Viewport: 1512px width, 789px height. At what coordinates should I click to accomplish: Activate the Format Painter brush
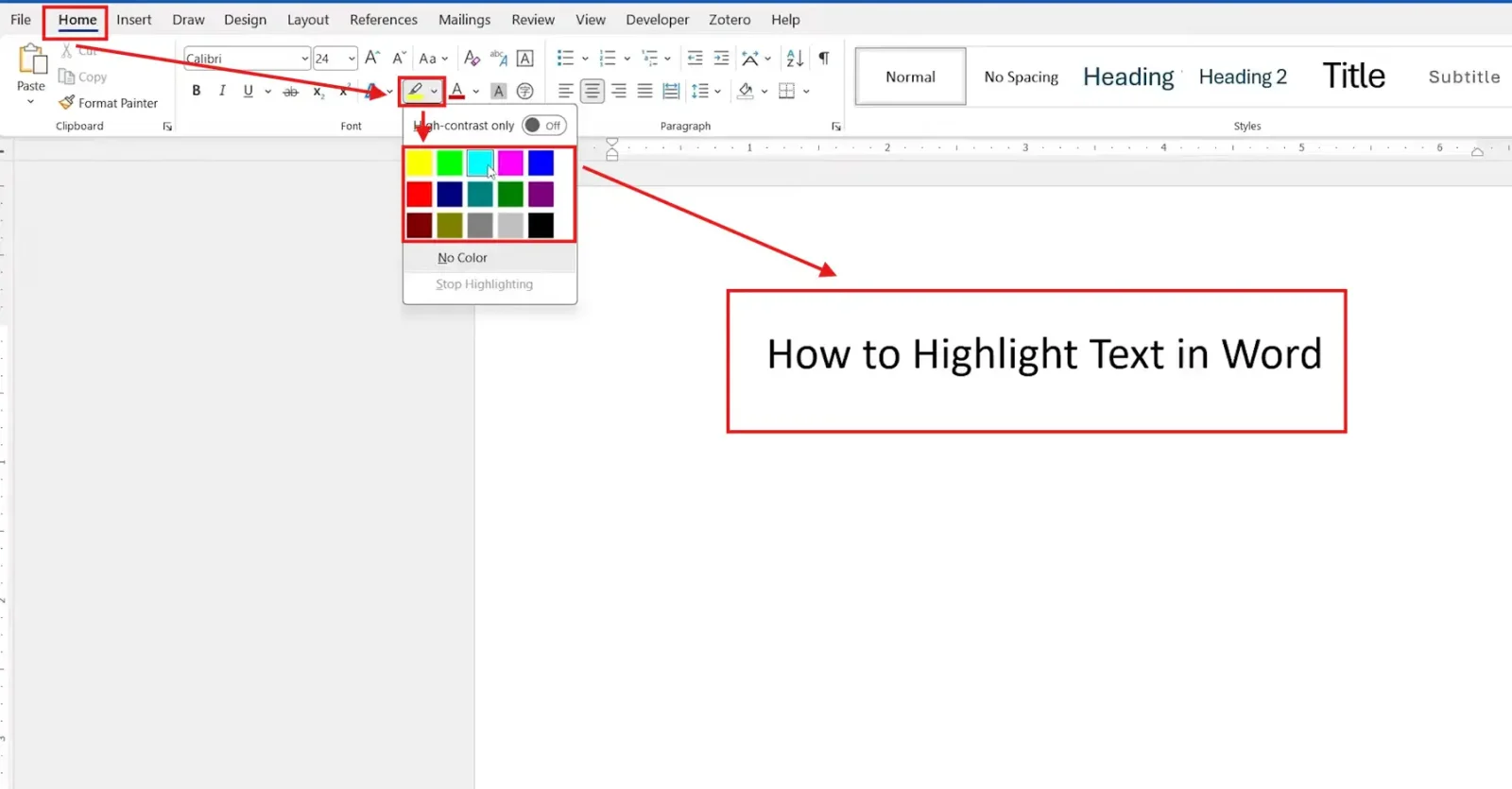(x=108, y=102)
